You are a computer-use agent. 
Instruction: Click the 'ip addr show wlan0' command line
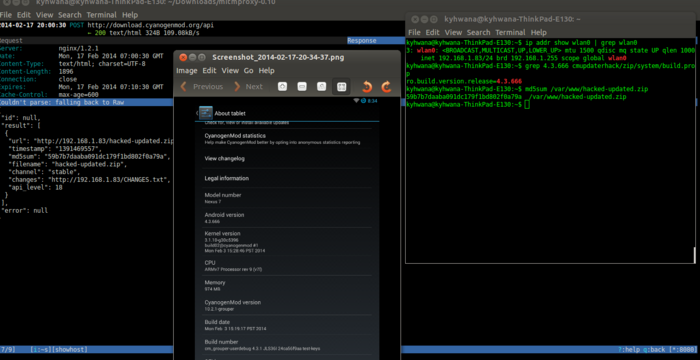[x=522, y=43]
